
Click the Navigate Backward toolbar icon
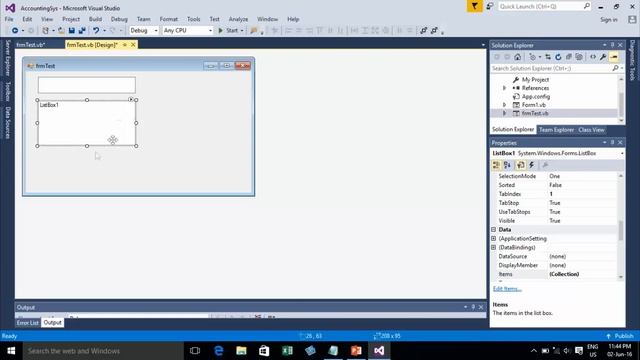tap(15, 31)
